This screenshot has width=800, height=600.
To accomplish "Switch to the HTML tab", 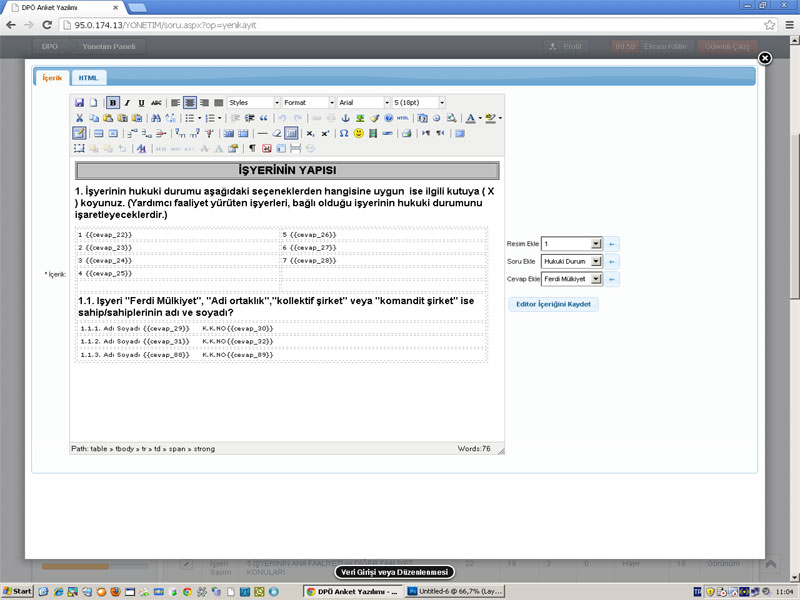I will [x=88, y=78].
